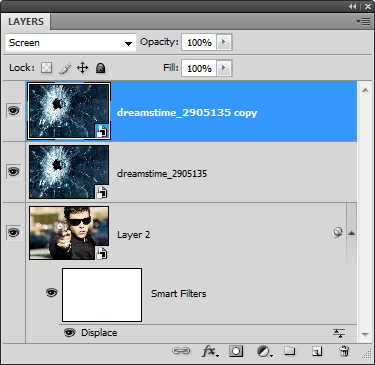
Task: Click the layer list scroll down arrow
Action: 365,334
